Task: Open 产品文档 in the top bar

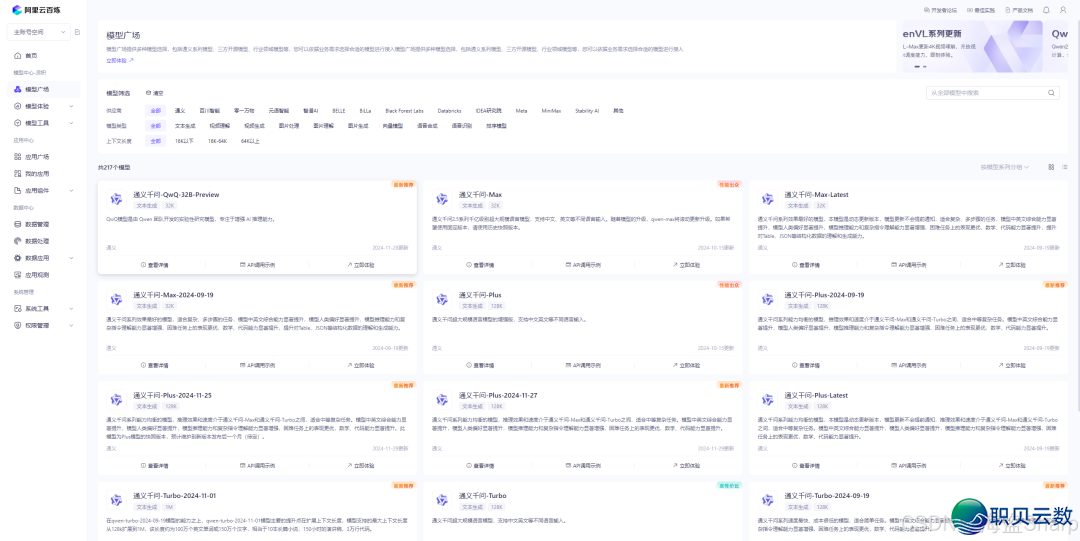Action: (1019, 10)
